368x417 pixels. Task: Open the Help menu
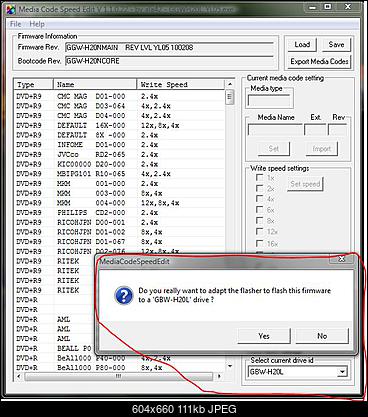(37, 24)
